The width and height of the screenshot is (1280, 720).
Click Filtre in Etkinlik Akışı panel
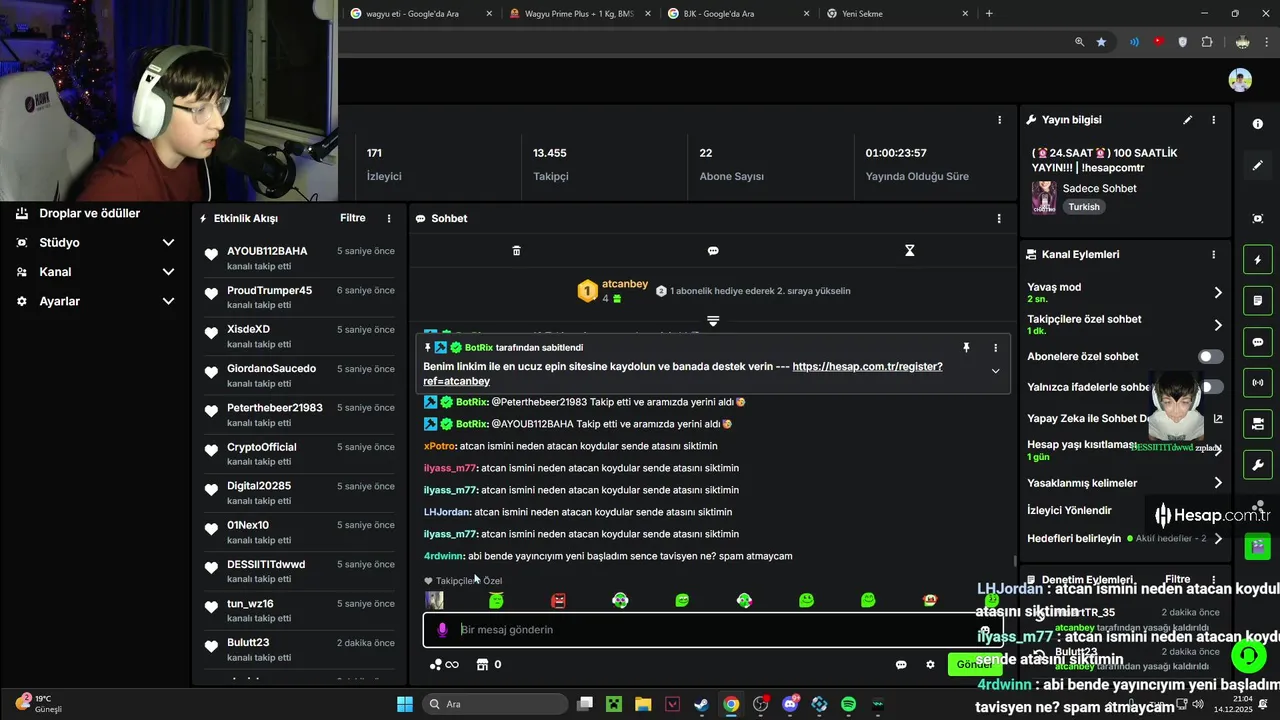[x=353, y=218]
